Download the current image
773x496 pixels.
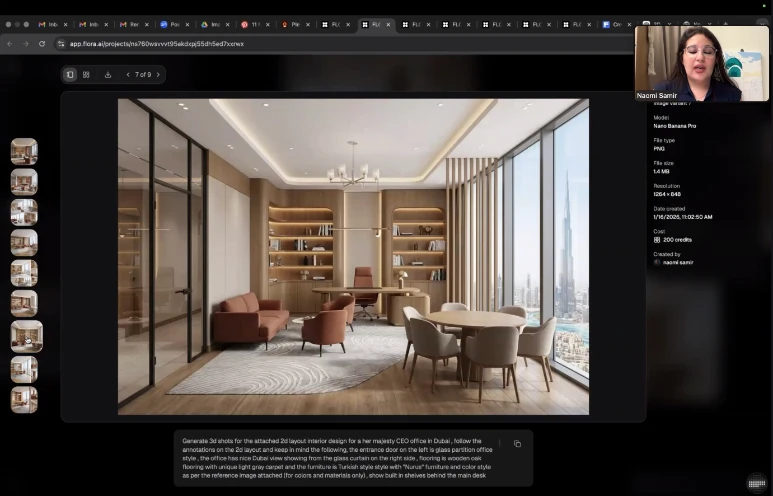pos(108,74)
